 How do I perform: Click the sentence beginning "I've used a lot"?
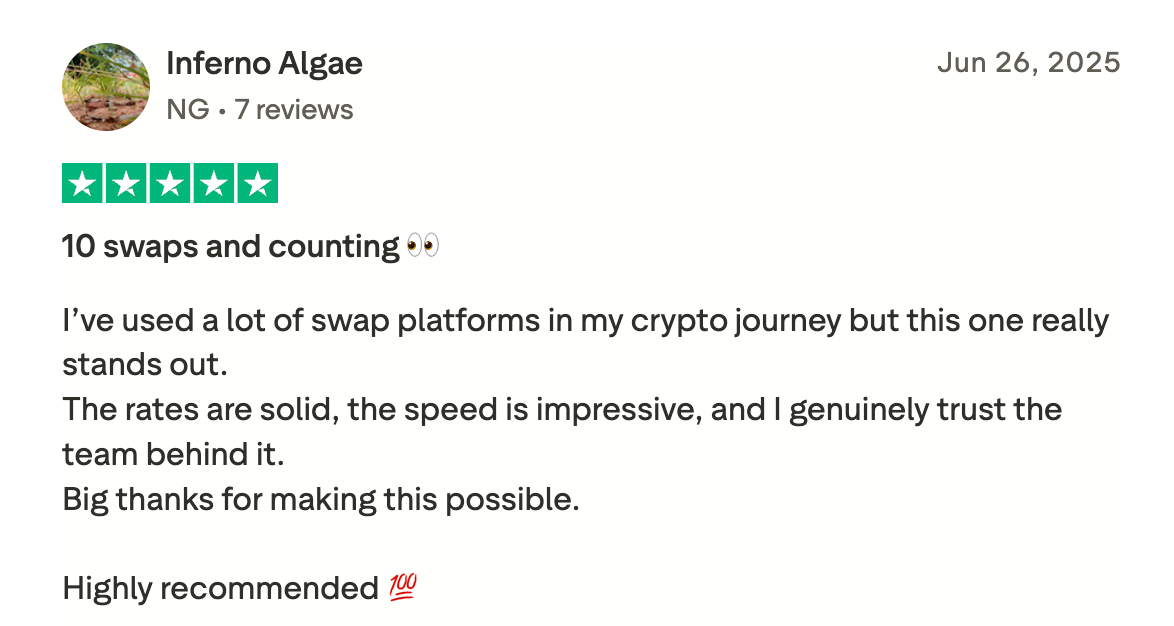click(585, 321)
